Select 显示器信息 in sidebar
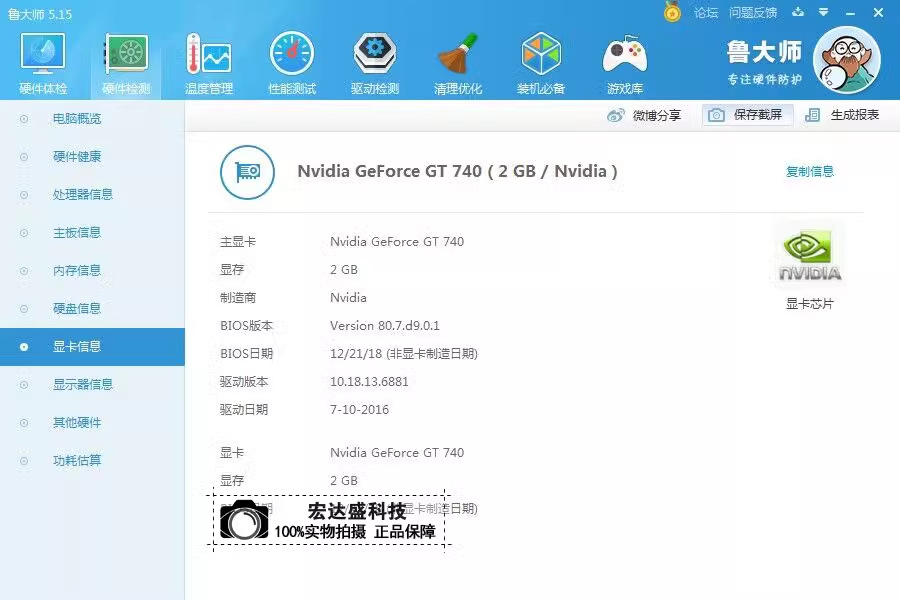This screenshot has height=600, width=900. tap(92, 385)
